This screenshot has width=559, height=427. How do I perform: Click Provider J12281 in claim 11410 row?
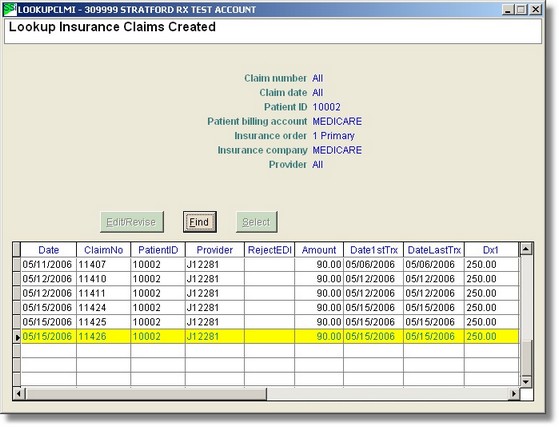215,279
